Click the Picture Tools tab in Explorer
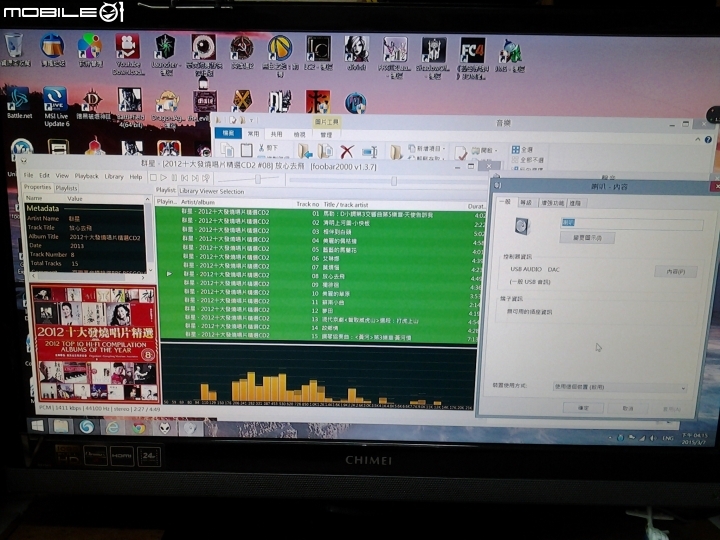 (326, 122)
